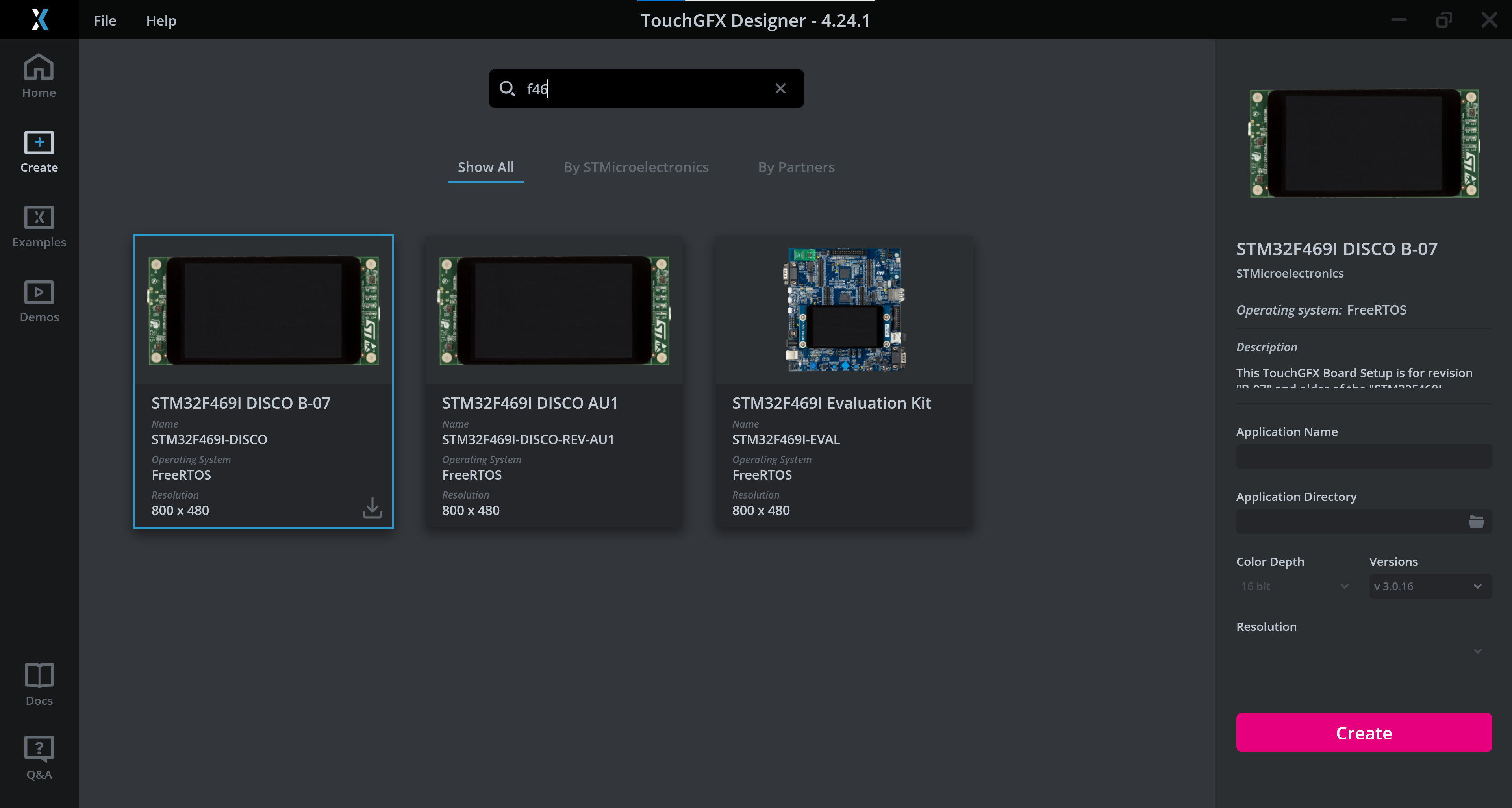
Task: Open the Versions dropdown showing v 3.0.16
Action: 1430,586
